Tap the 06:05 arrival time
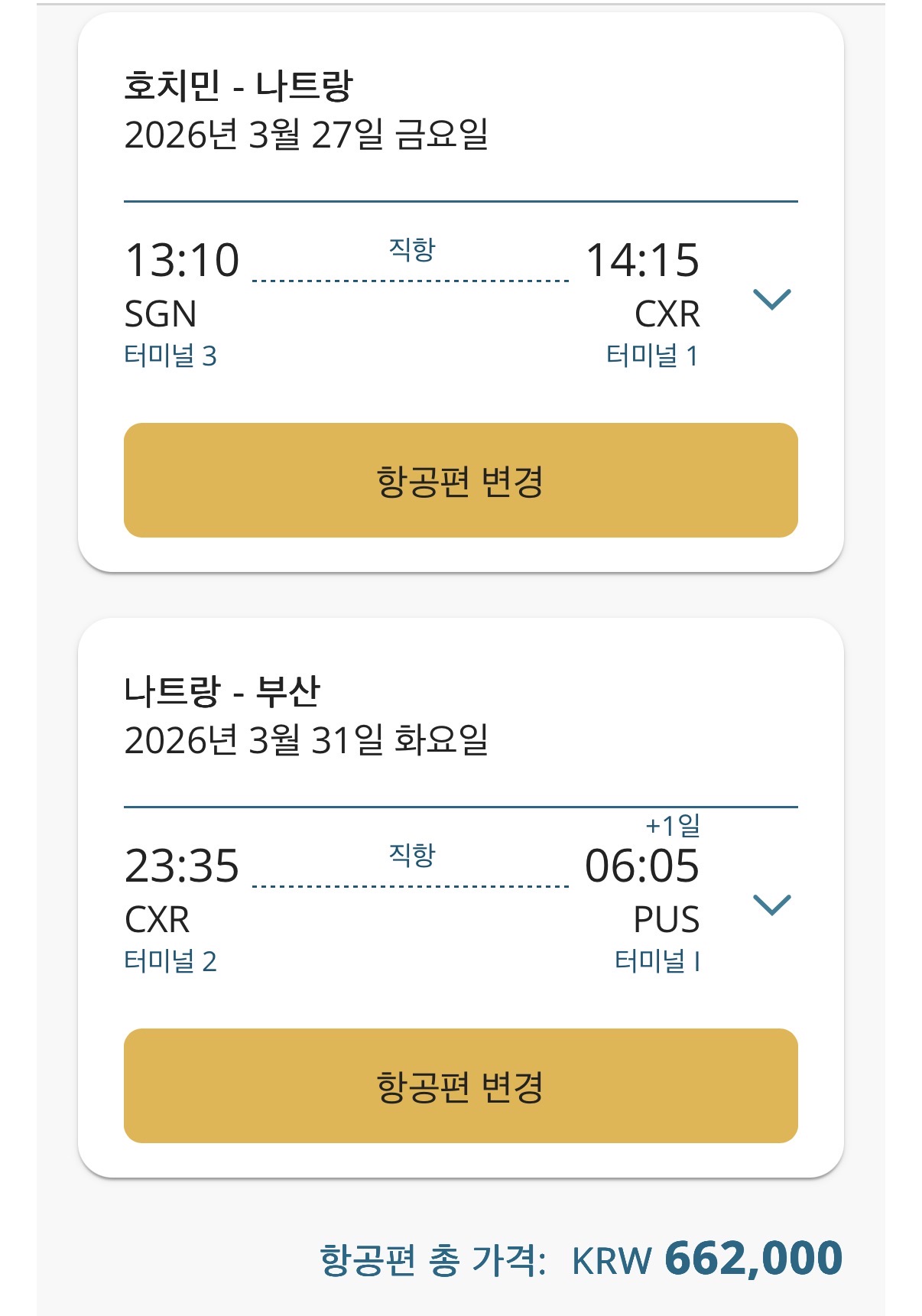 pos(642,866)
